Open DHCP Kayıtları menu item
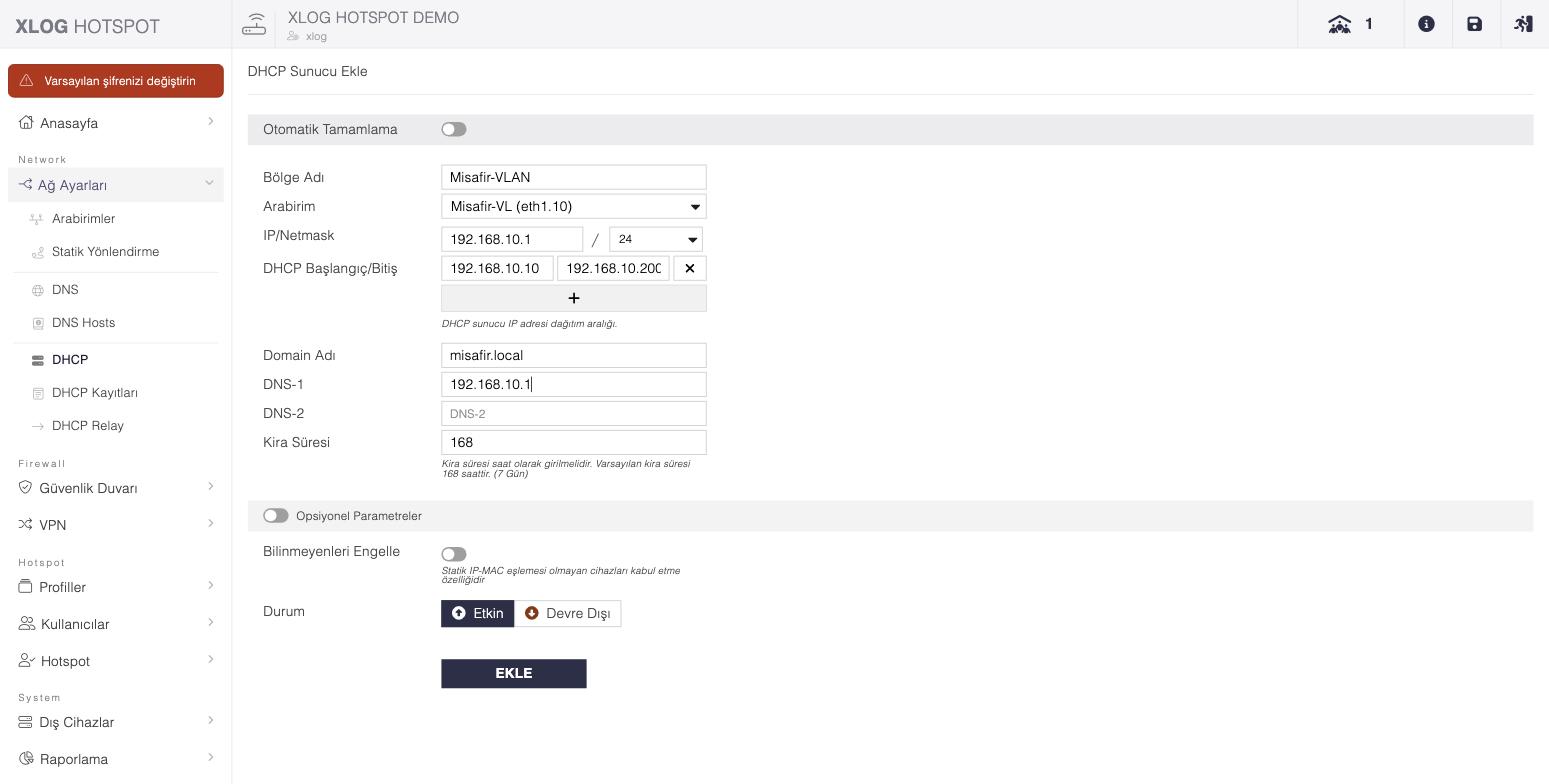 pyautogui.click(x=95, y=393)
